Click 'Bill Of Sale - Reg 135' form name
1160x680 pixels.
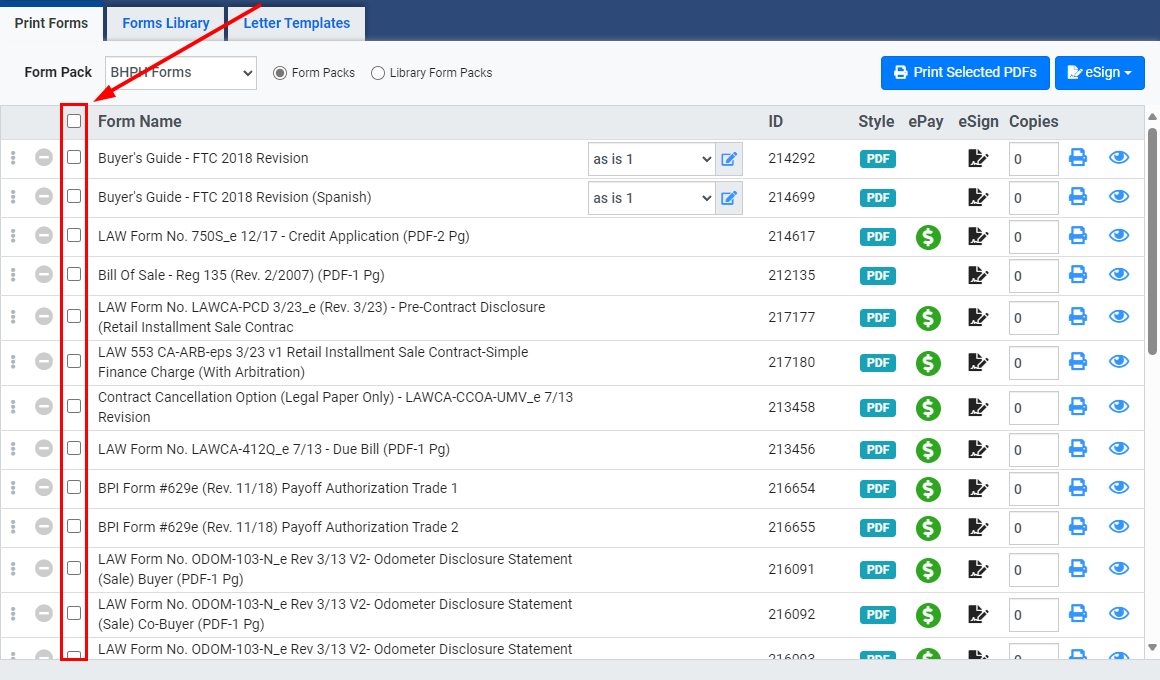click(x=241, y=275)
